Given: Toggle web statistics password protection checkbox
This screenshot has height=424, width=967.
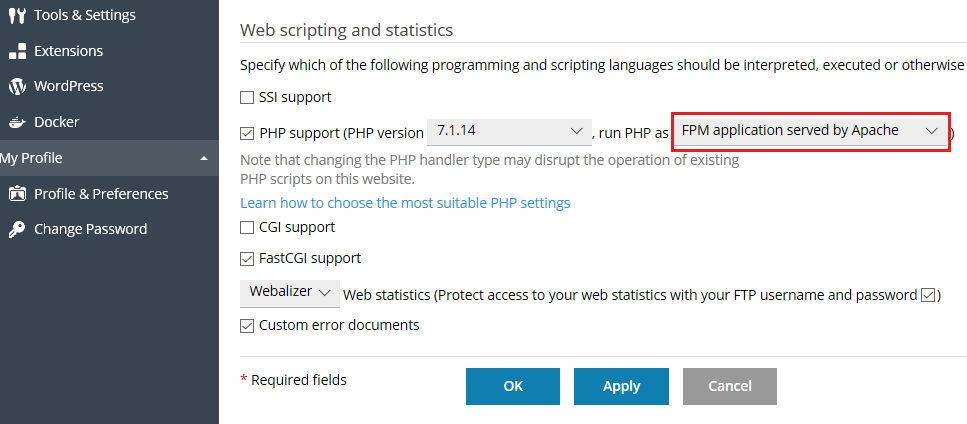Looking at the screenshot, I should (928, 295).
